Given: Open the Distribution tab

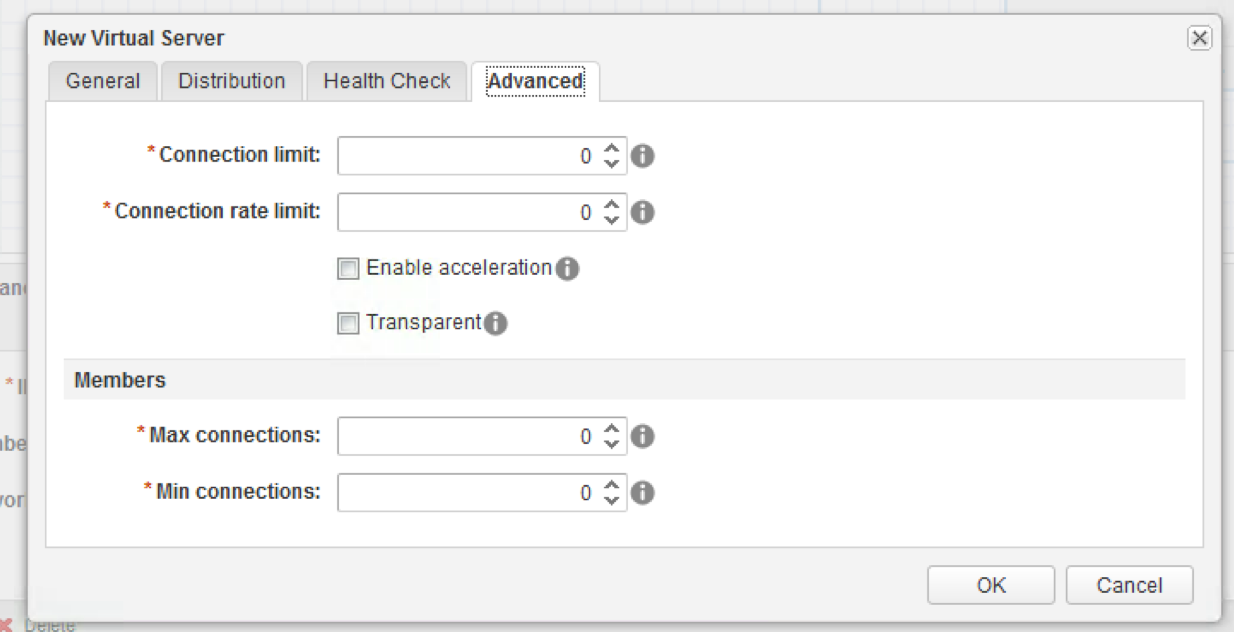Looking at the screenshot, I should coord(232,81).
